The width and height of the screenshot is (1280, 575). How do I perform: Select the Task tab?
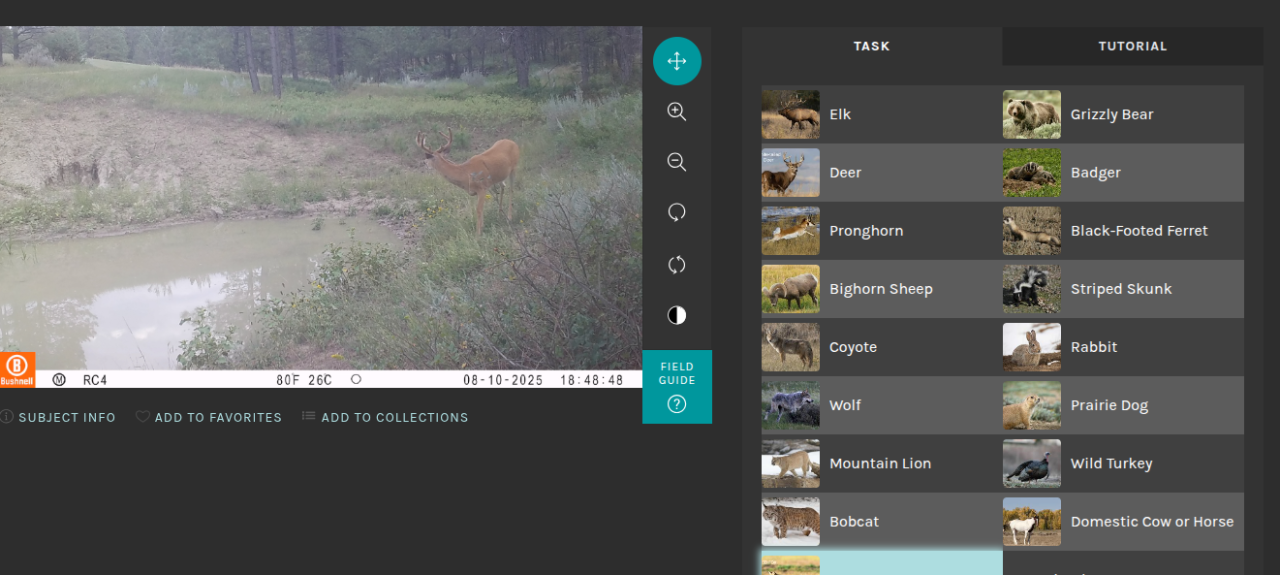pos(871,46)
